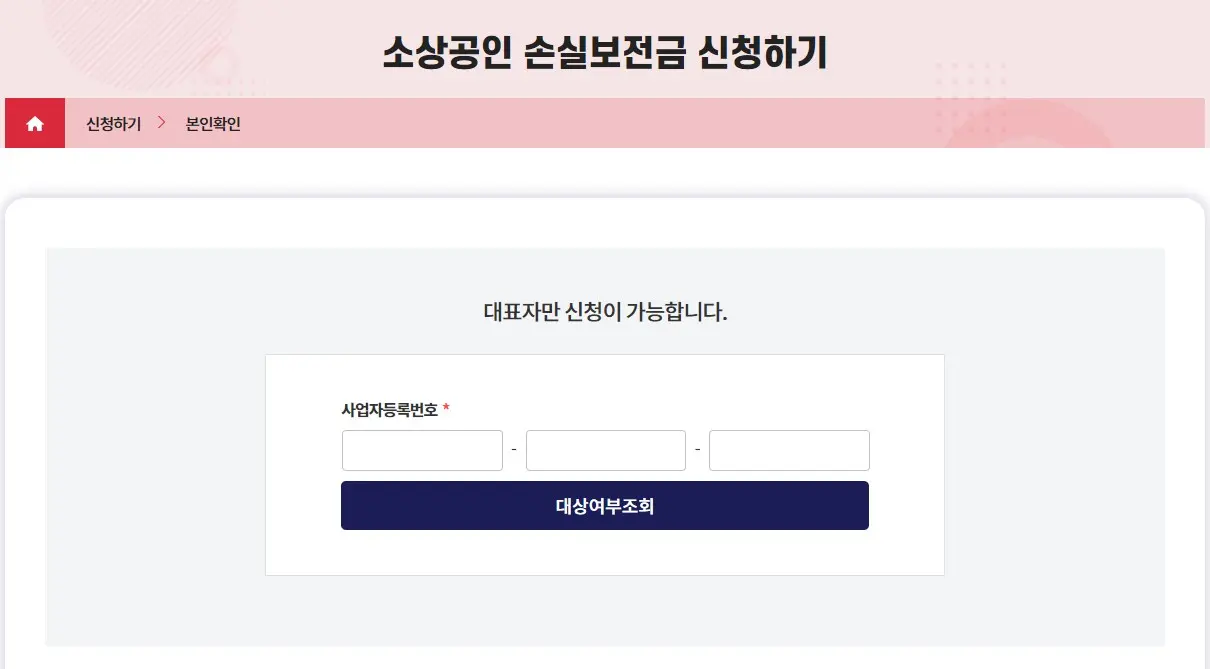Click the second dash separator in the form

[x=697, y=450]
